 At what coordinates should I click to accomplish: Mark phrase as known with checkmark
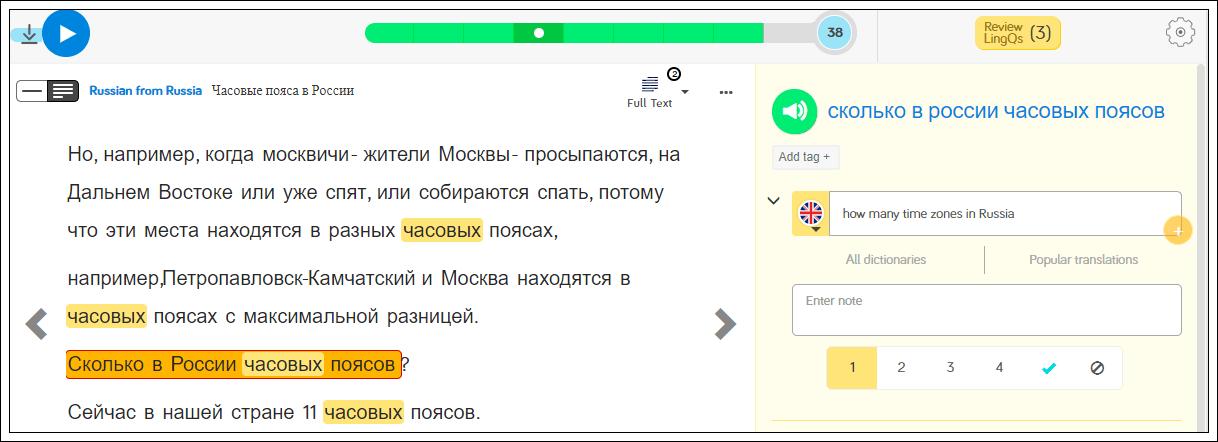[x=1048, y=368]
